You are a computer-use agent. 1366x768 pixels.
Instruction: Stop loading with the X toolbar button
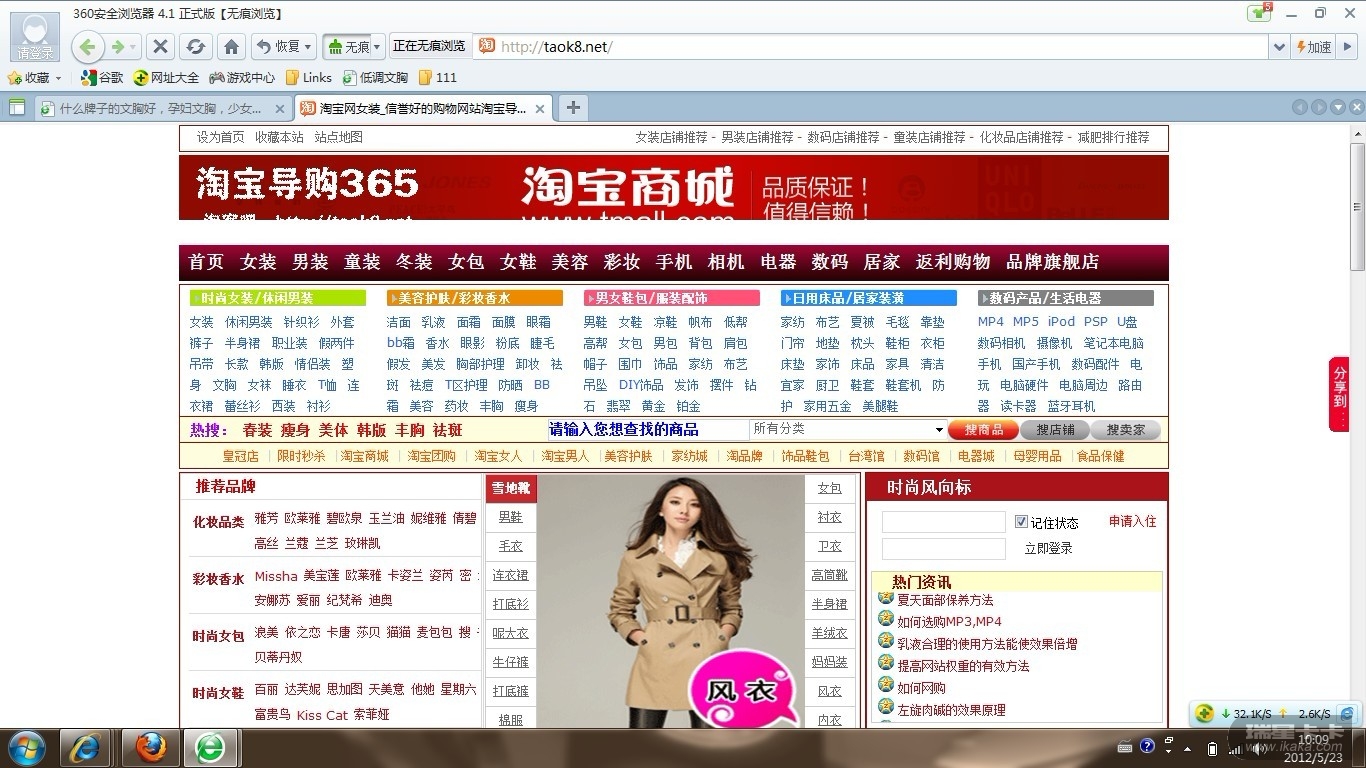pyautogui.click(x=160, y=46)
